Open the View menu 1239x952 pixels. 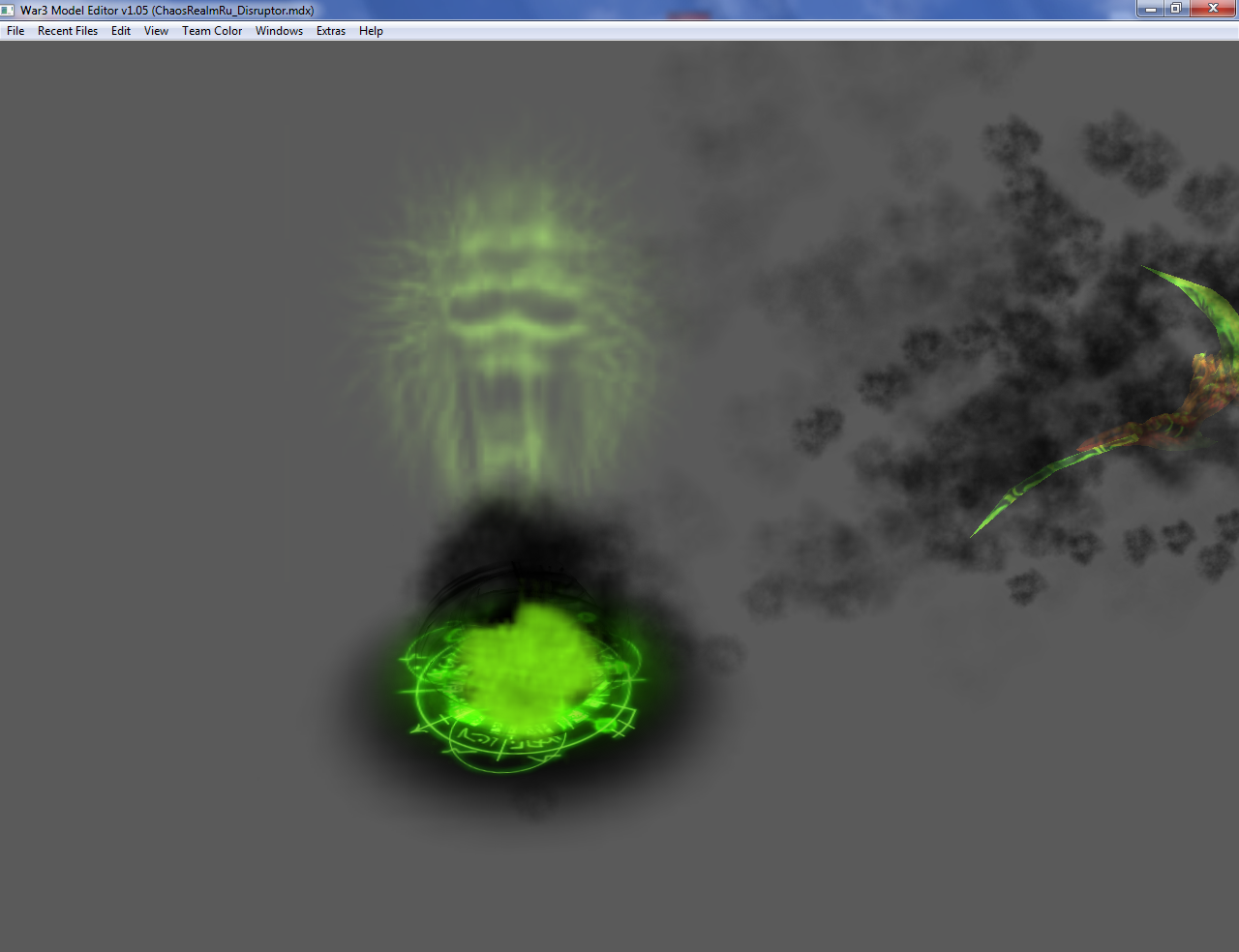point(156,31)
